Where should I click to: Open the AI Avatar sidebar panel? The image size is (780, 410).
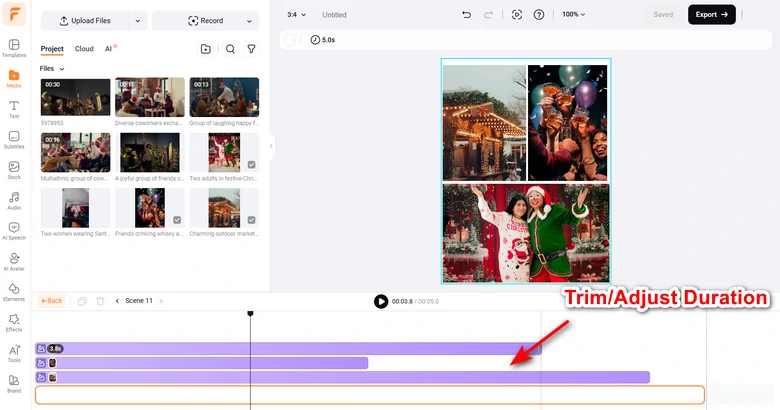click(14, 262)
